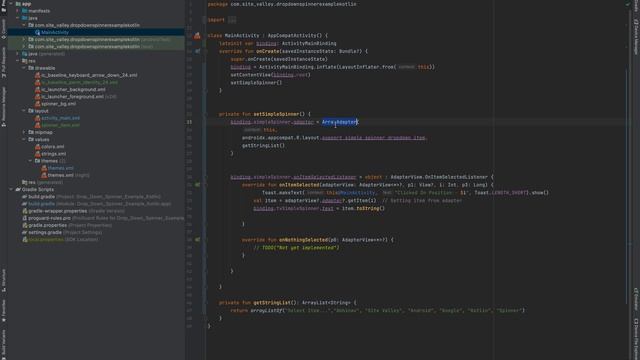The width and height of the screenshot is (640, 360).
Task: Open gradle.properties file icon
Action: (24, 225)
